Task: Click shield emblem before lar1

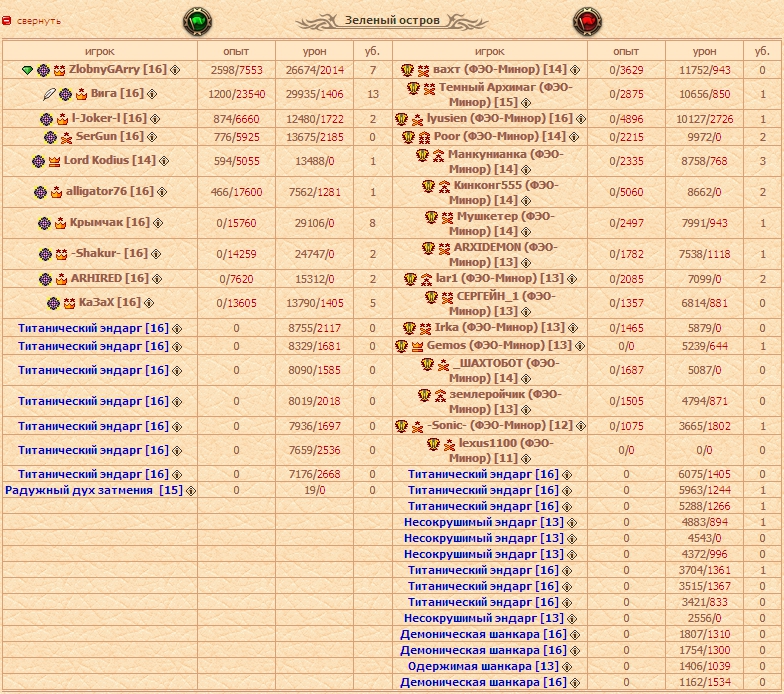Action: 410,279
